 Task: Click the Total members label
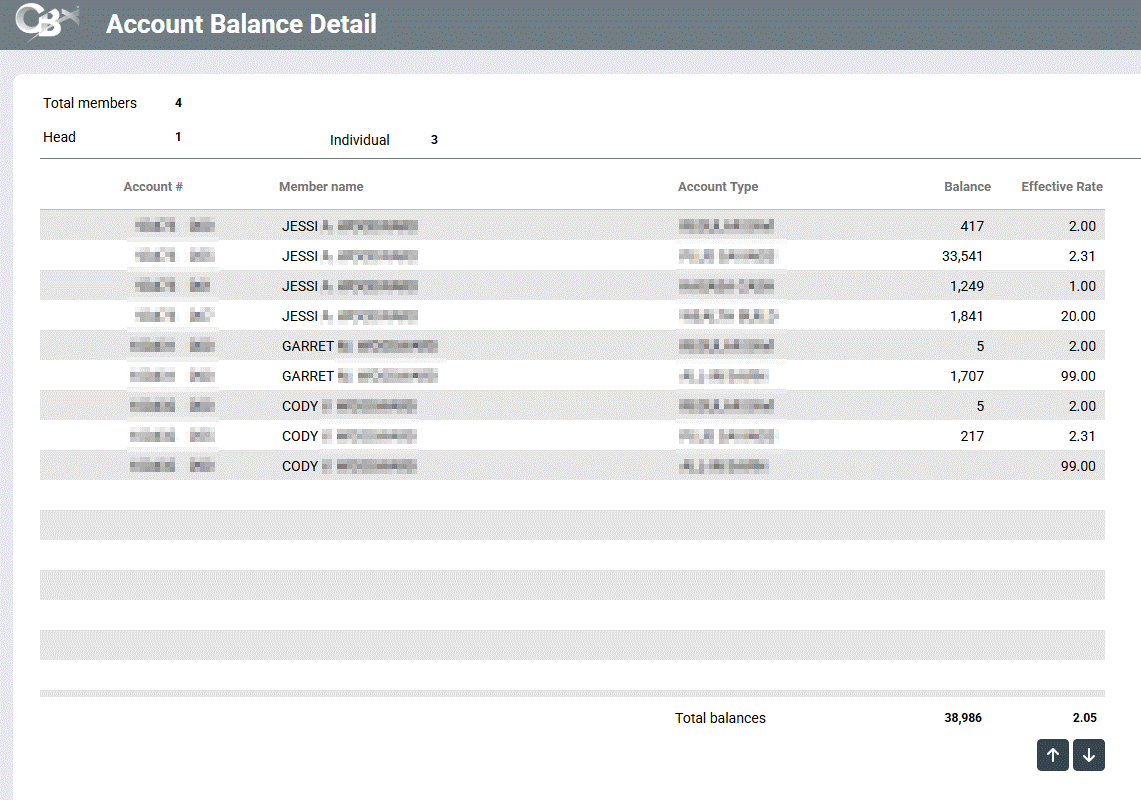coord(90,103)
